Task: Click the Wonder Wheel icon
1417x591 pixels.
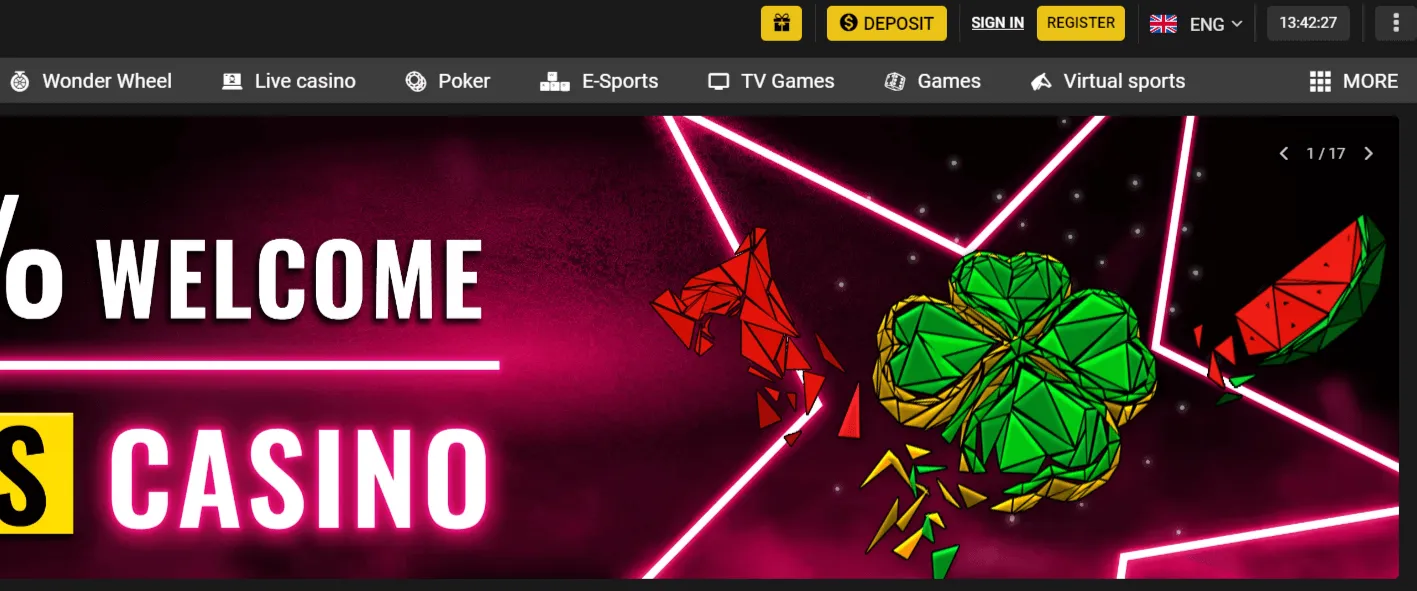Action: point(19,82)
